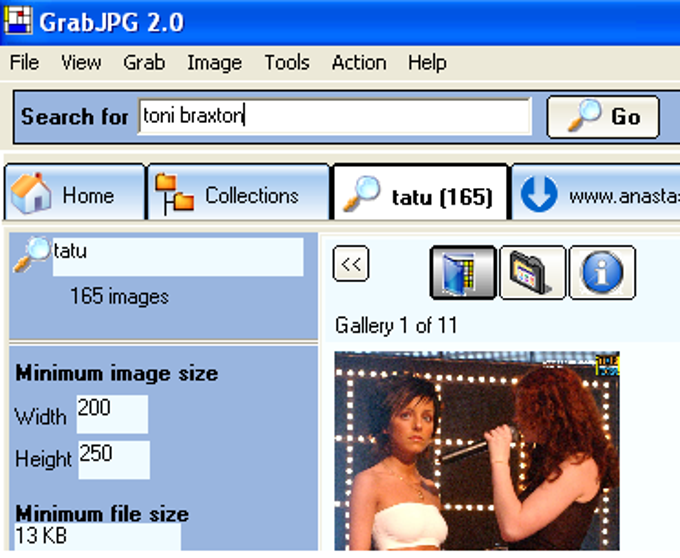Open the Help menu
The image size is (680, 558).
pyautogui.click(x=427, y=63)
